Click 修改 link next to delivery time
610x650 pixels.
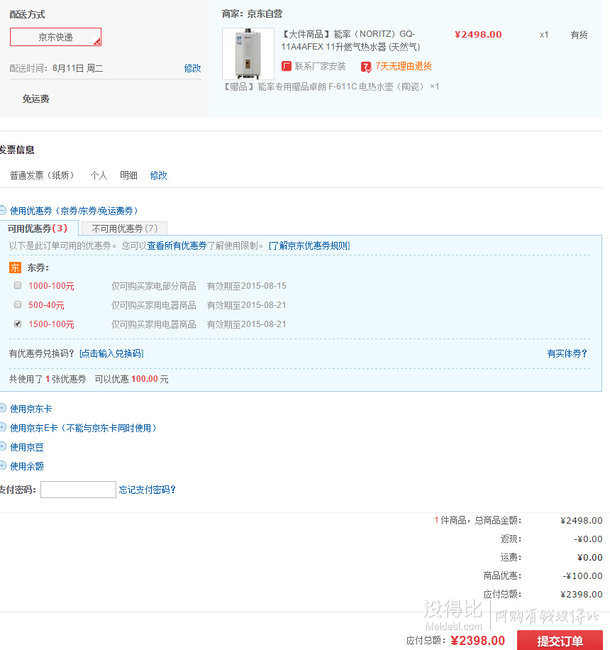click(192, 68)
